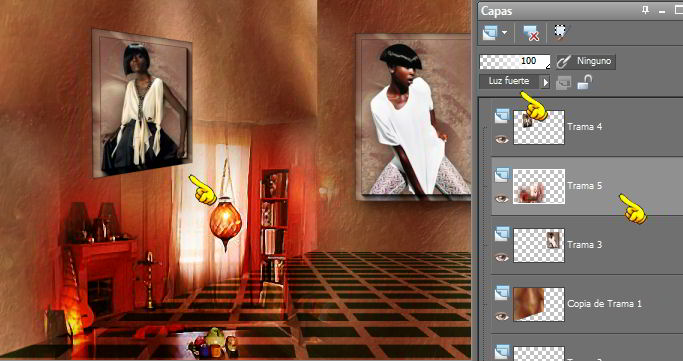Click the Trama 5 layer thumbnail
The width and height of the screenshot is (683, 361).
pos(539,186)
